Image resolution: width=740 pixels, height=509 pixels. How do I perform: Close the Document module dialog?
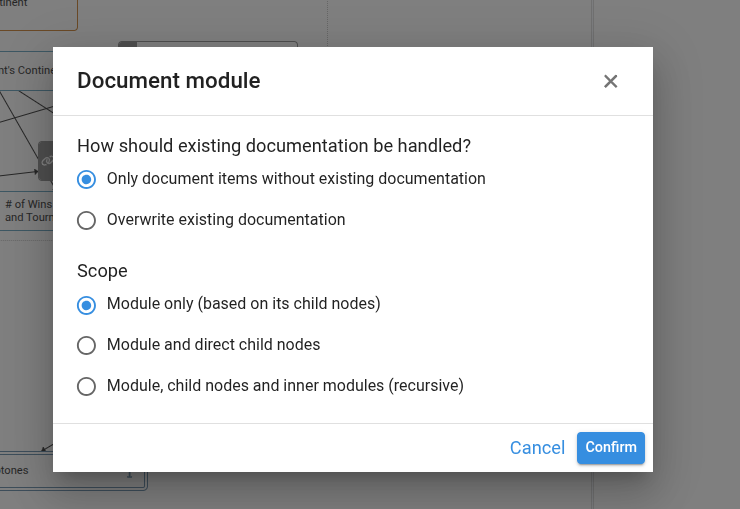(610, 81)
